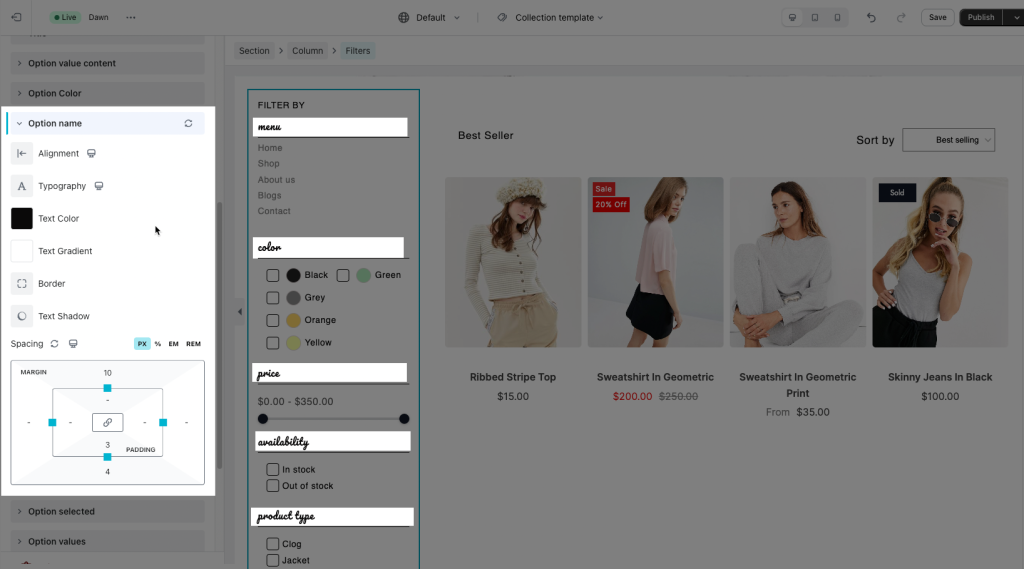Screen dimensions: 1024x569
Task: Click the left panel vertical scrollbar
Action: (219, 335)
